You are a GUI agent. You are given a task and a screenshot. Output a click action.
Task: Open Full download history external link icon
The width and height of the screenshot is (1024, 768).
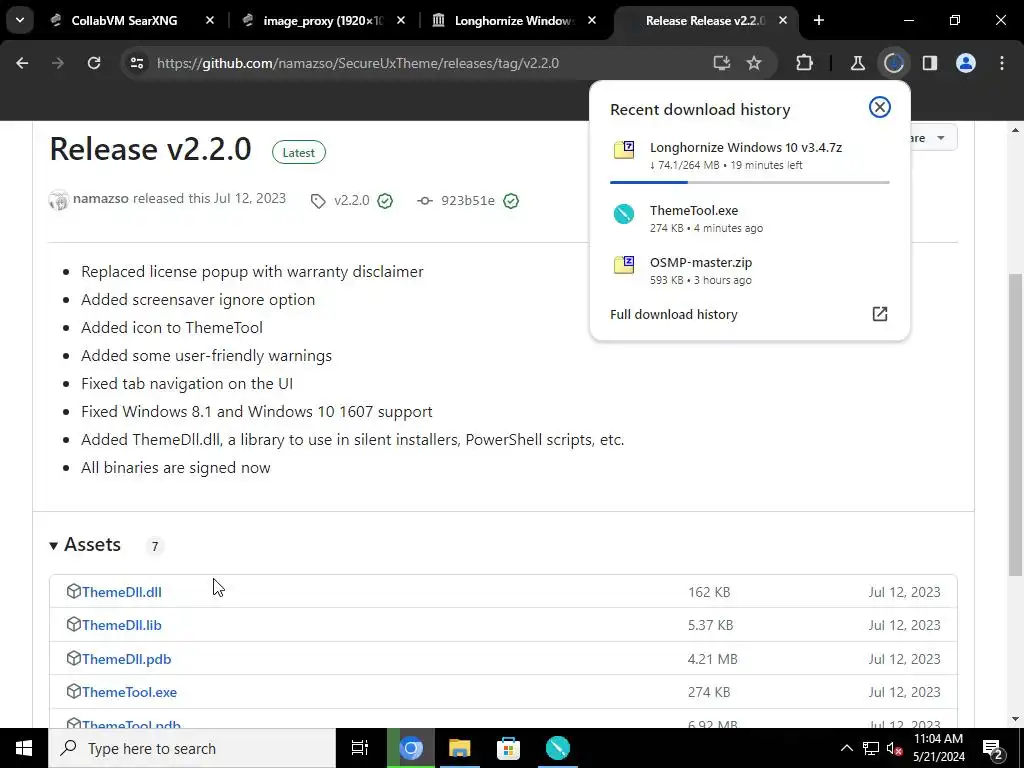(x=880, y=314)
